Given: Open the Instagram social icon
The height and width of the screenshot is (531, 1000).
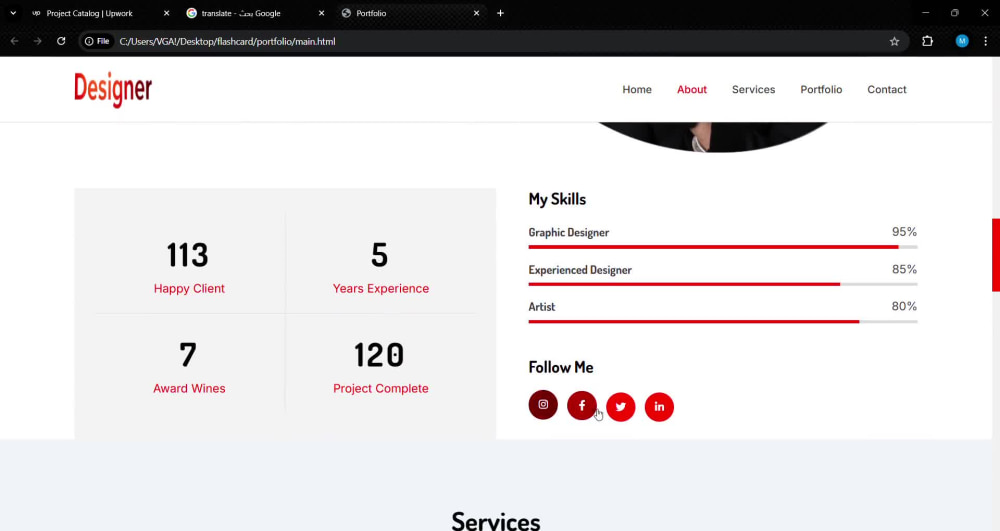Looking at the screenshot, I should [543, 405].
